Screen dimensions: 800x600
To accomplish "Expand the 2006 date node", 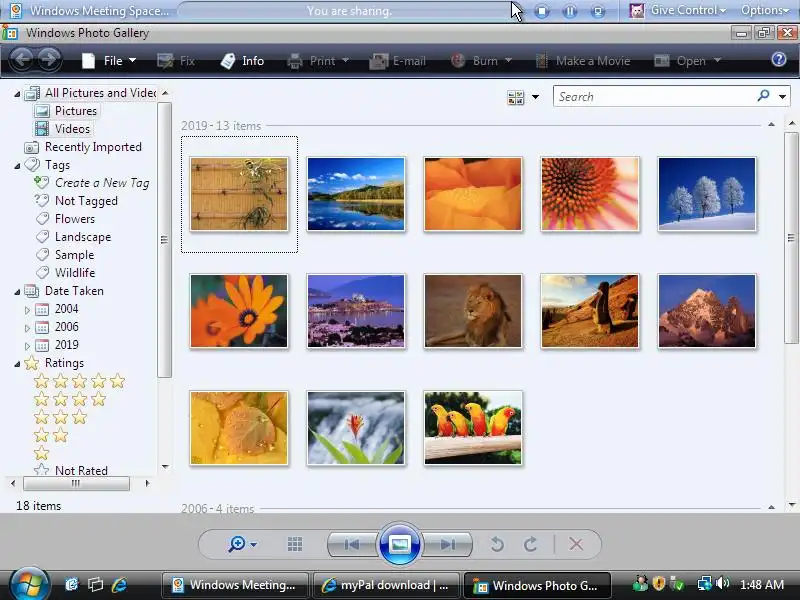I will click(x=27, y=328).
